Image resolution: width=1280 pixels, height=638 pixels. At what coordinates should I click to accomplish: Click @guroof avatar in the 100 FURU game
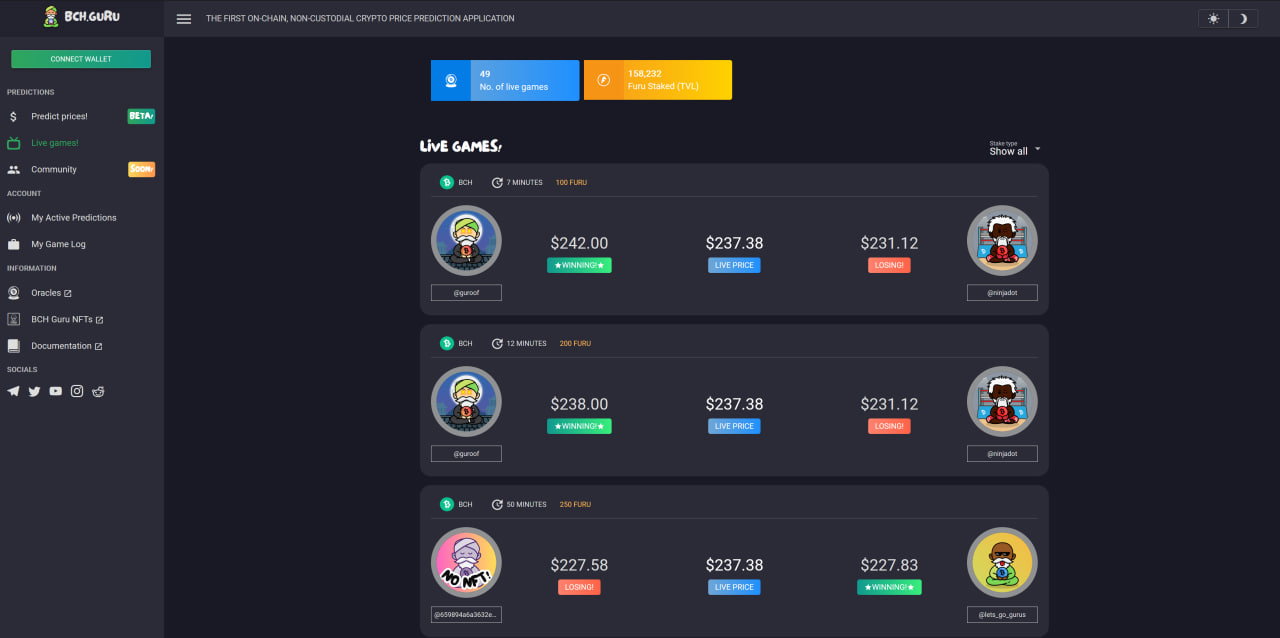(466, 240)
